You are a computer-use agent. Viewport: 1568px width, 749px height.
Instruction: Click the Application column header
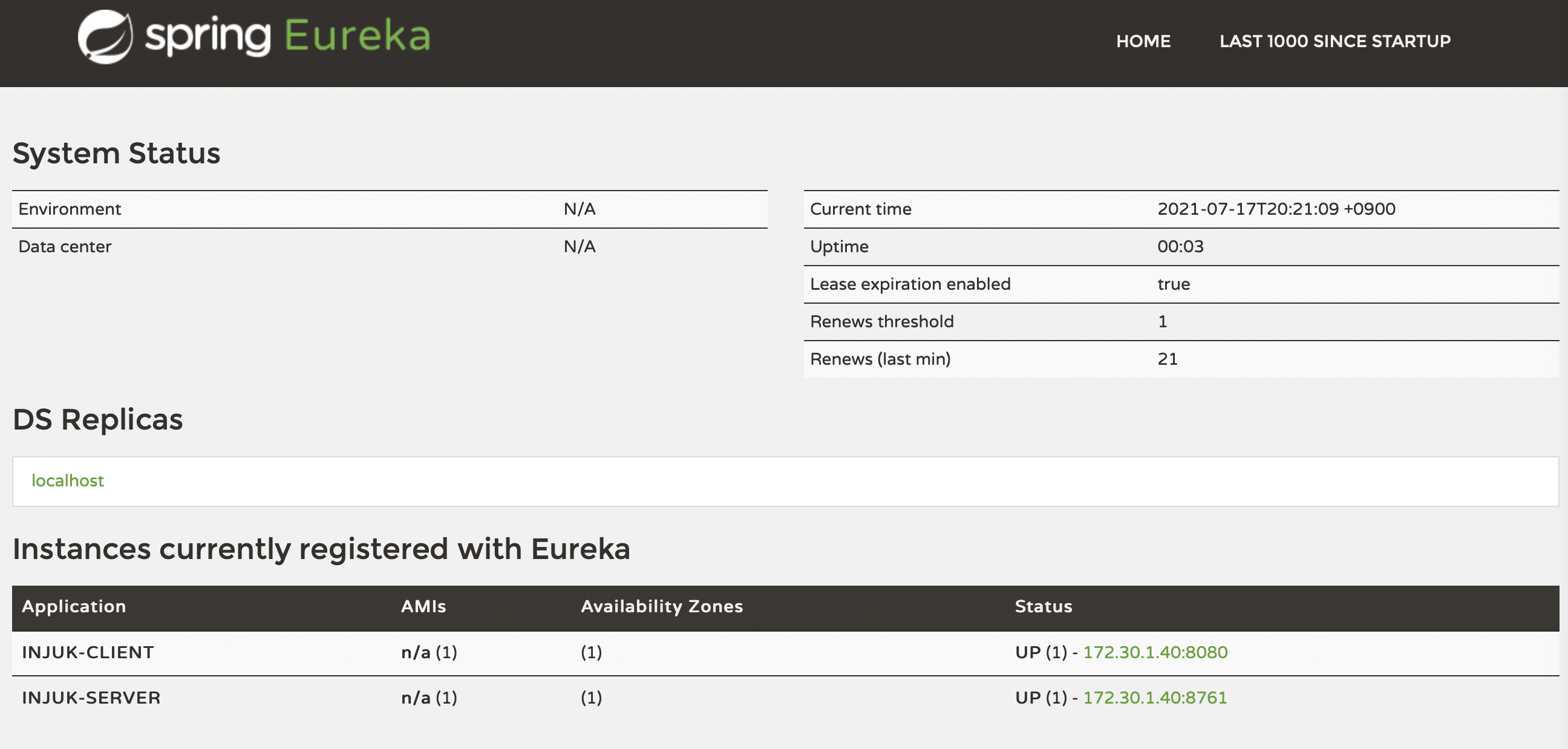(74, 606)
